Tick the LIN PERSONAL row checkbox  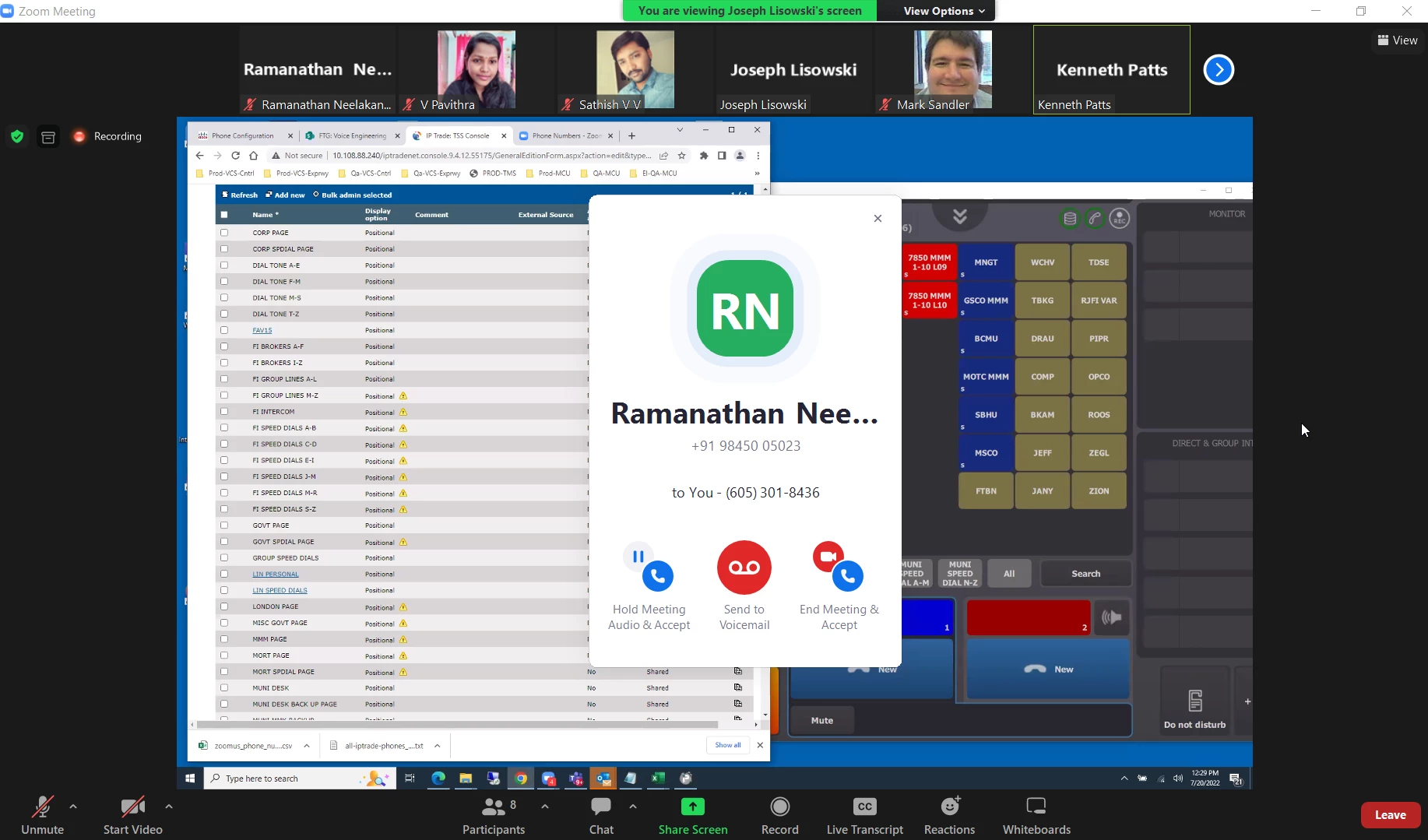click(224, 575)
